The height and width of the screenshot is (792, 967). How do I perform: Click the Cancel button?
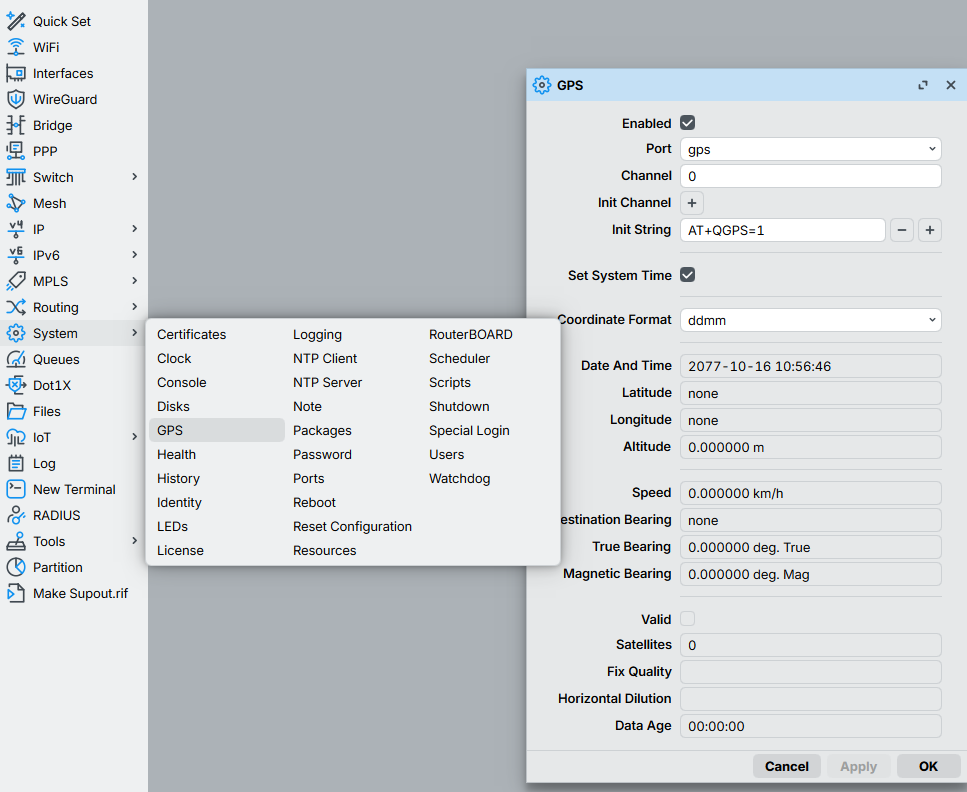[786, 766]
